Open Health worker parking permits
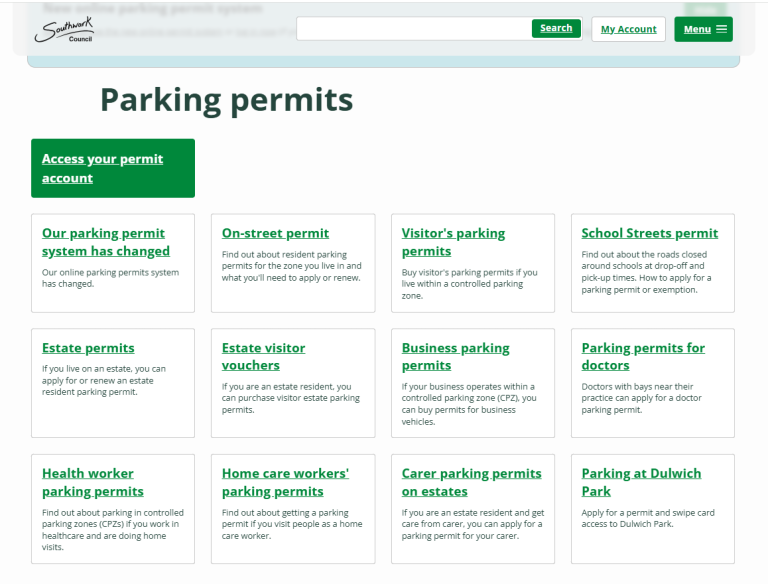 (92, 482)
